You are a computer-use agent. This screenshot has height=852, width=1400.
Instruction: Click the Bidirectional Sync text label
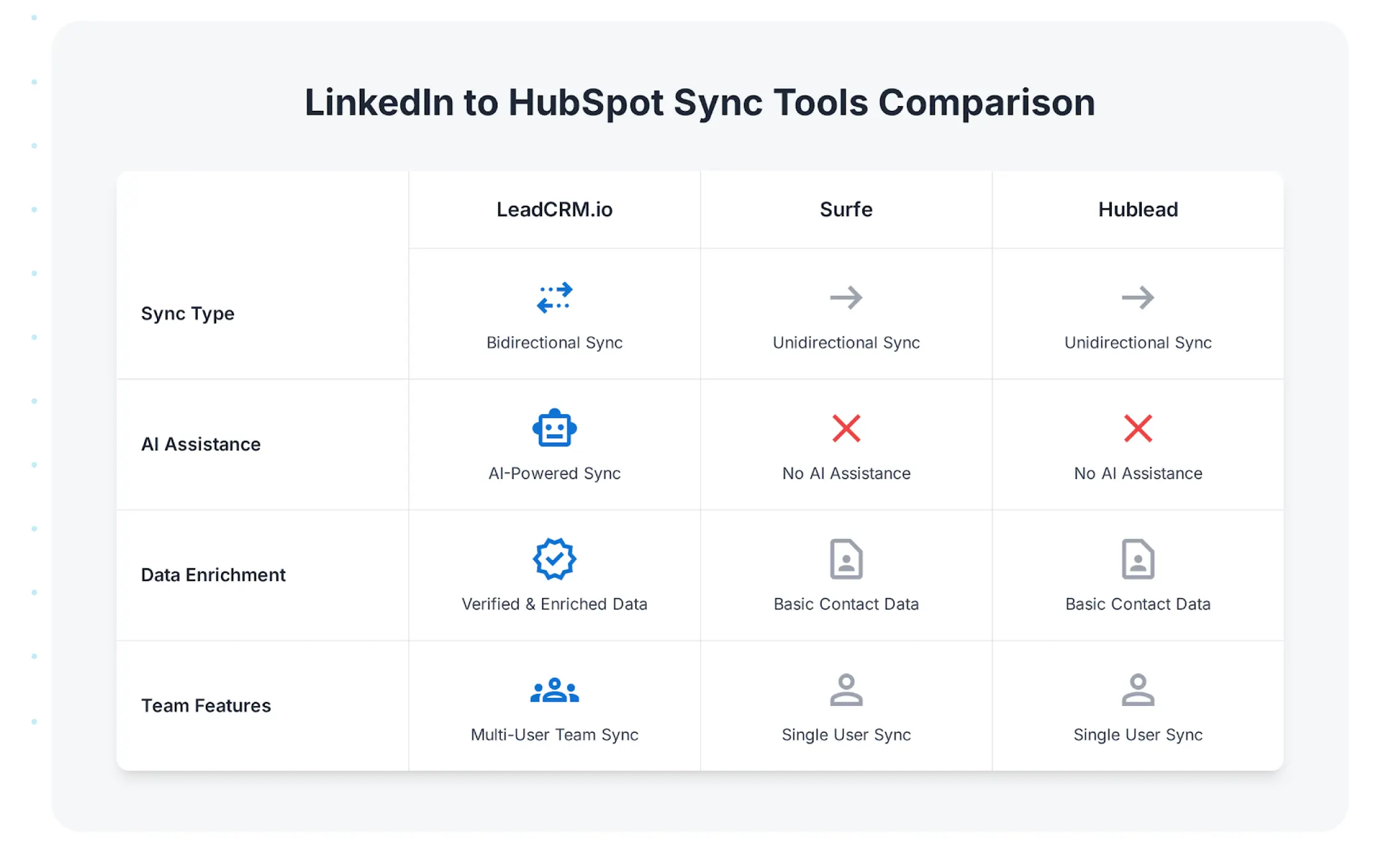(554, 343)
